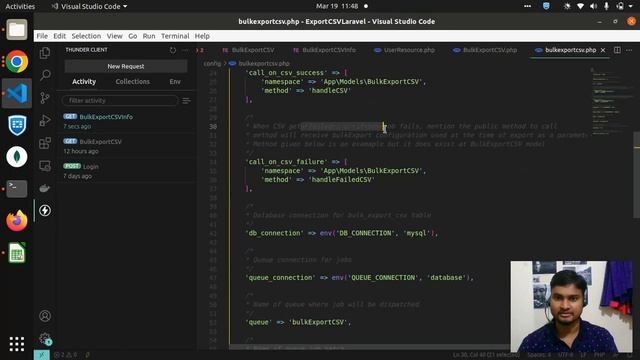Show Applications grid in the dock
The image size is (640, 360).
[17, 344]
